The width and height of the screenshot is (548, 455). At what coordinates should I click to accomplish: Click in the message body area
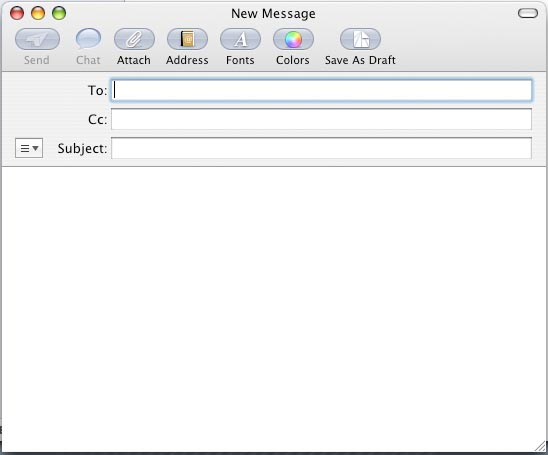(x=274, y=309)
